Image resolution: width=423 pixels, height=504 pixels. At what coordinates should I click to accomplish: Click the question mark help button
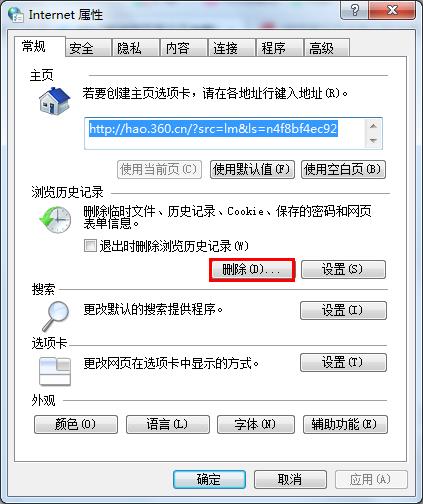pos(355,10)
